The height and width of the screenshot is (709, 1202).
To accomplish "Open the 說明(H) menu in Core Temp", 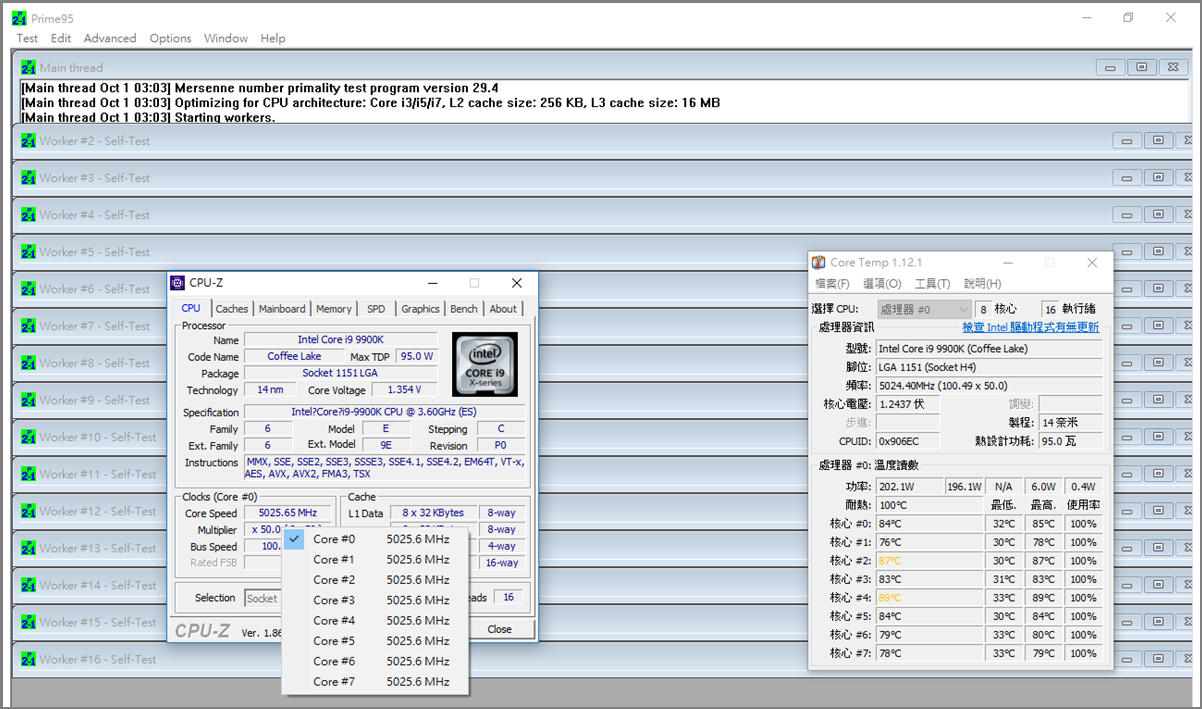I will (982, 284).
